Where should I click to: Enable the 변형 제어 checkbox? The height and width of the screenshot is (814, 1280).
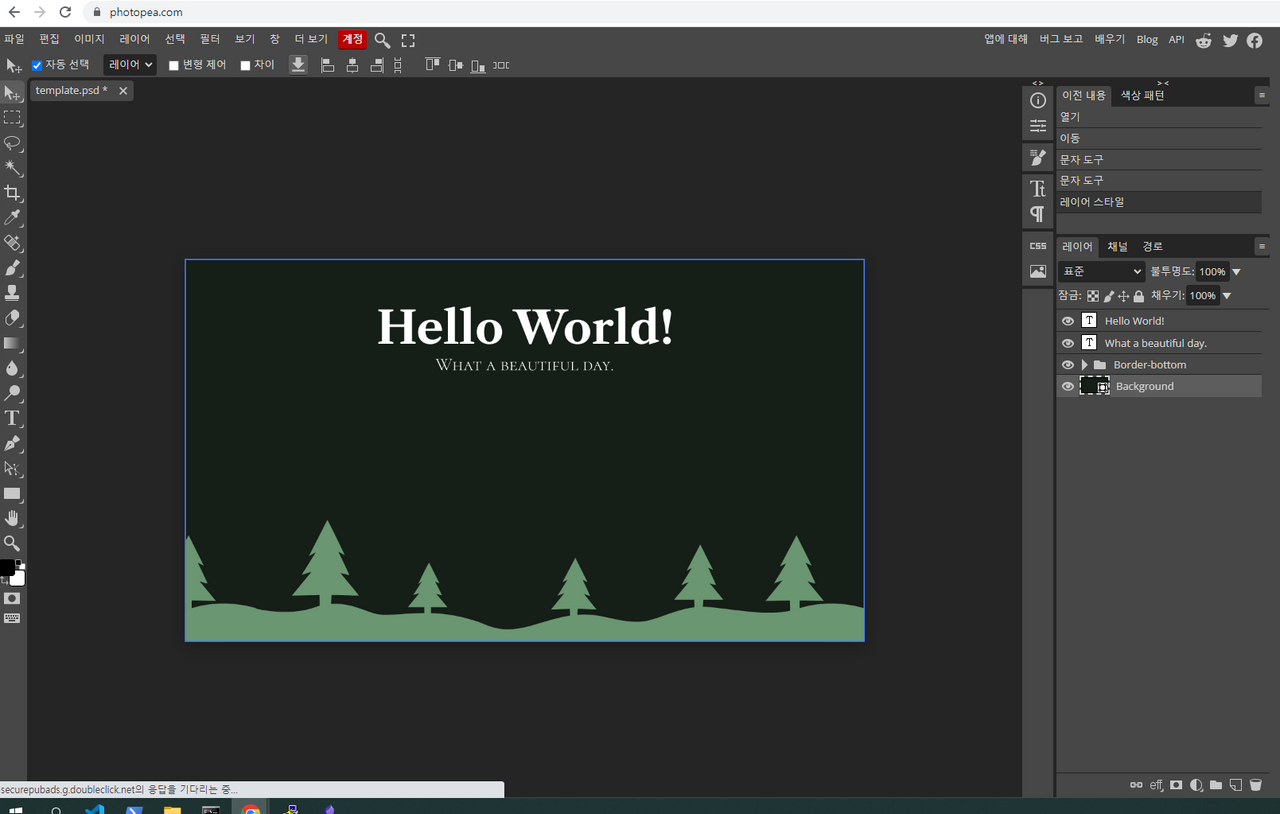[174, 65]
